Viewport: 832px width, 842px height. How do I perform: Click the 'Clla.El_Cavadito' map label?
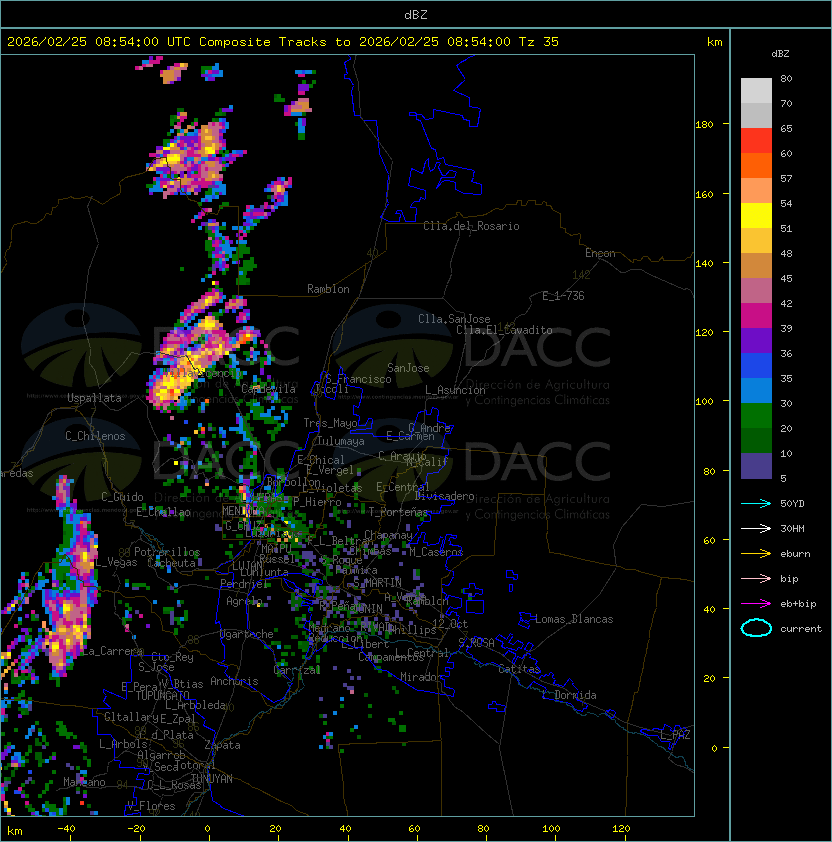click(504, 330)
